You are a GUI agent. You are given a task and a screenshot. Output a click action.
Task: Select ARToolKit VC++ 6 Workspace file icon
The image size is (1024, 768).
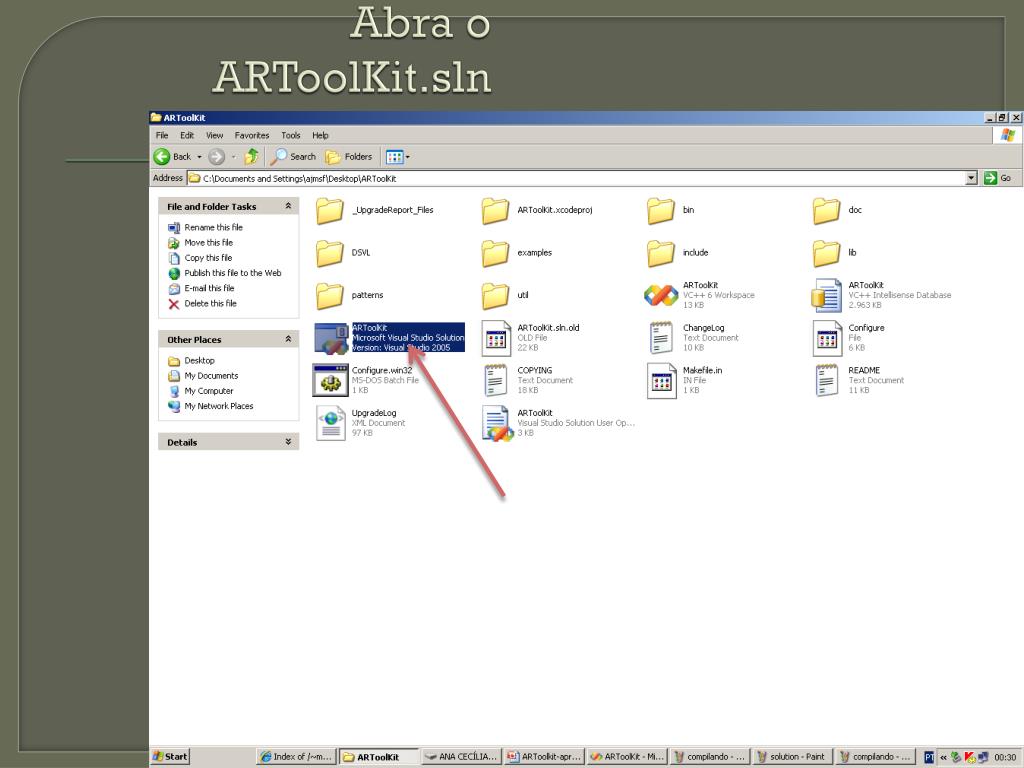tap(661, 295)
